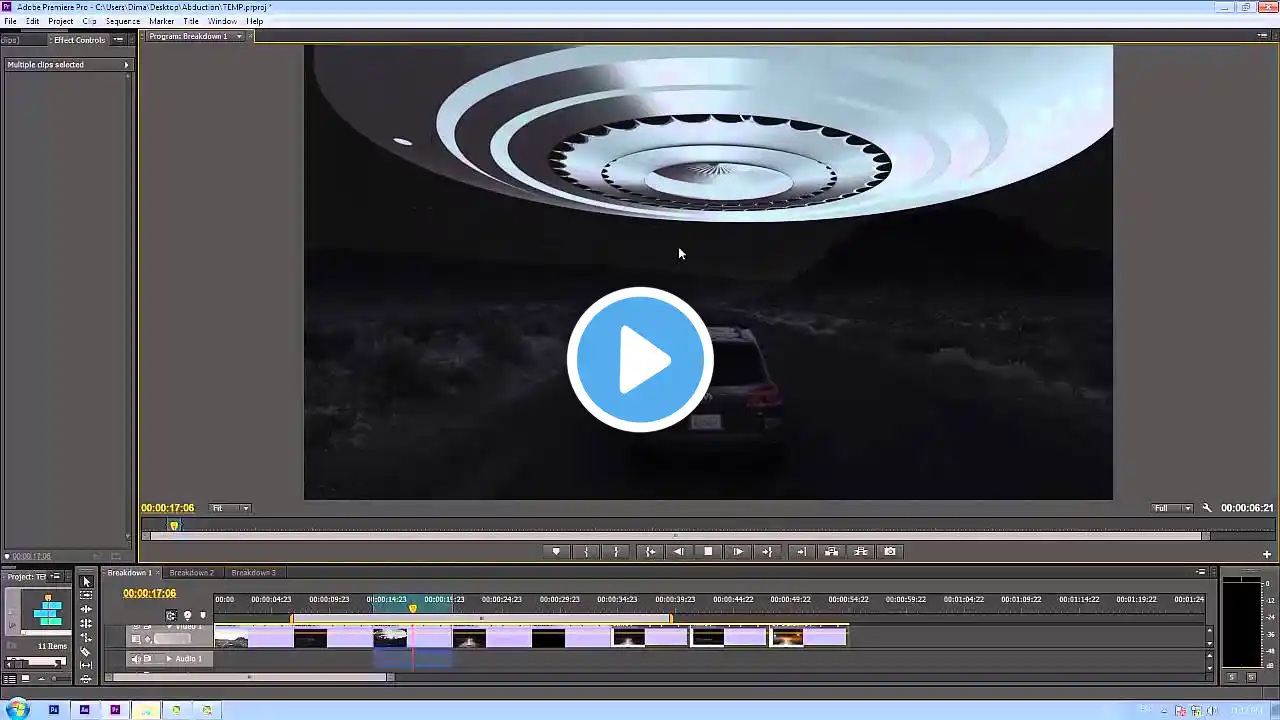Open the timeline panel menu

coord(1201,573)
